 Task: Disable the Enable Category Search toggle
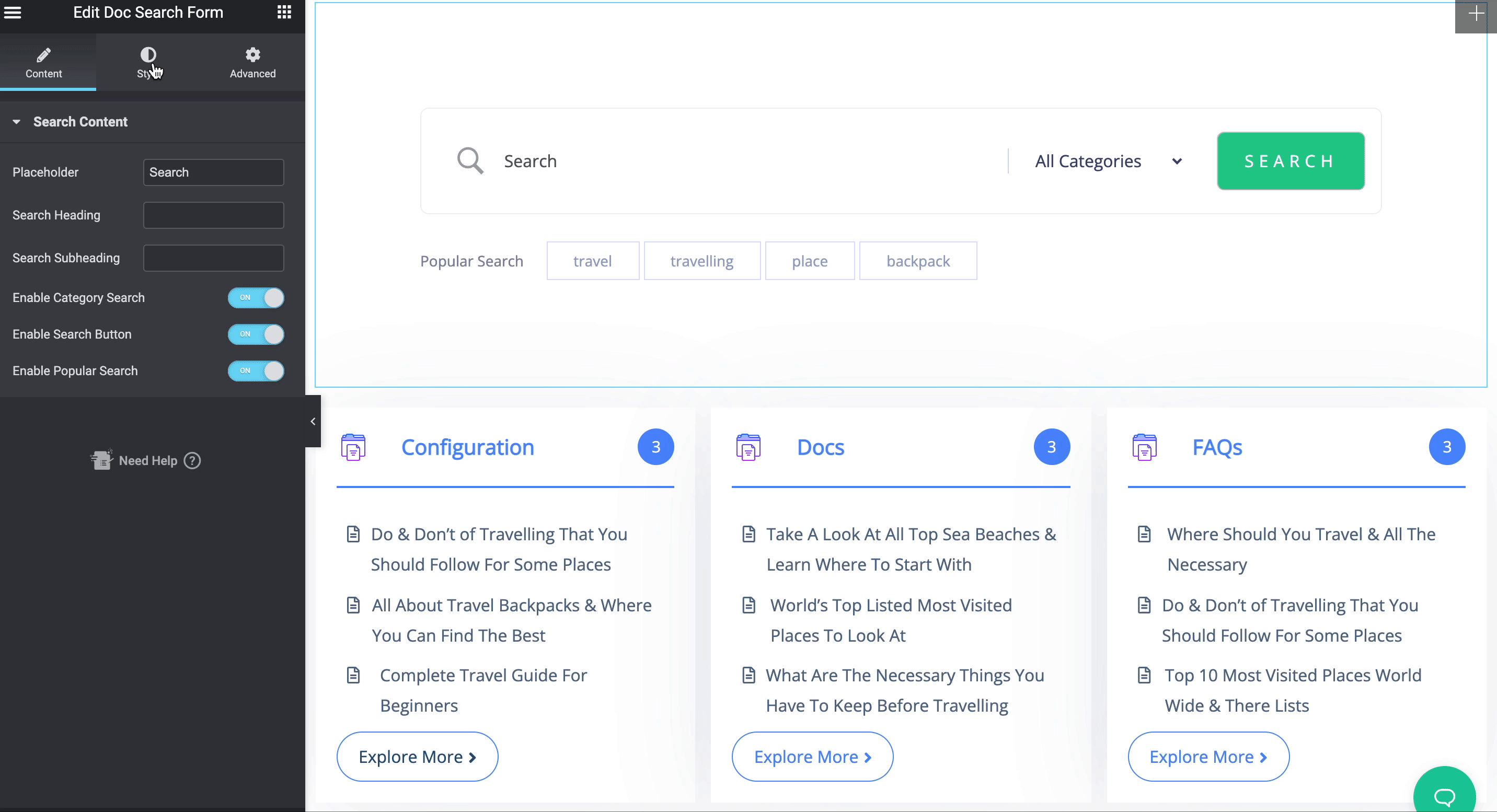[x=256, y=298]
